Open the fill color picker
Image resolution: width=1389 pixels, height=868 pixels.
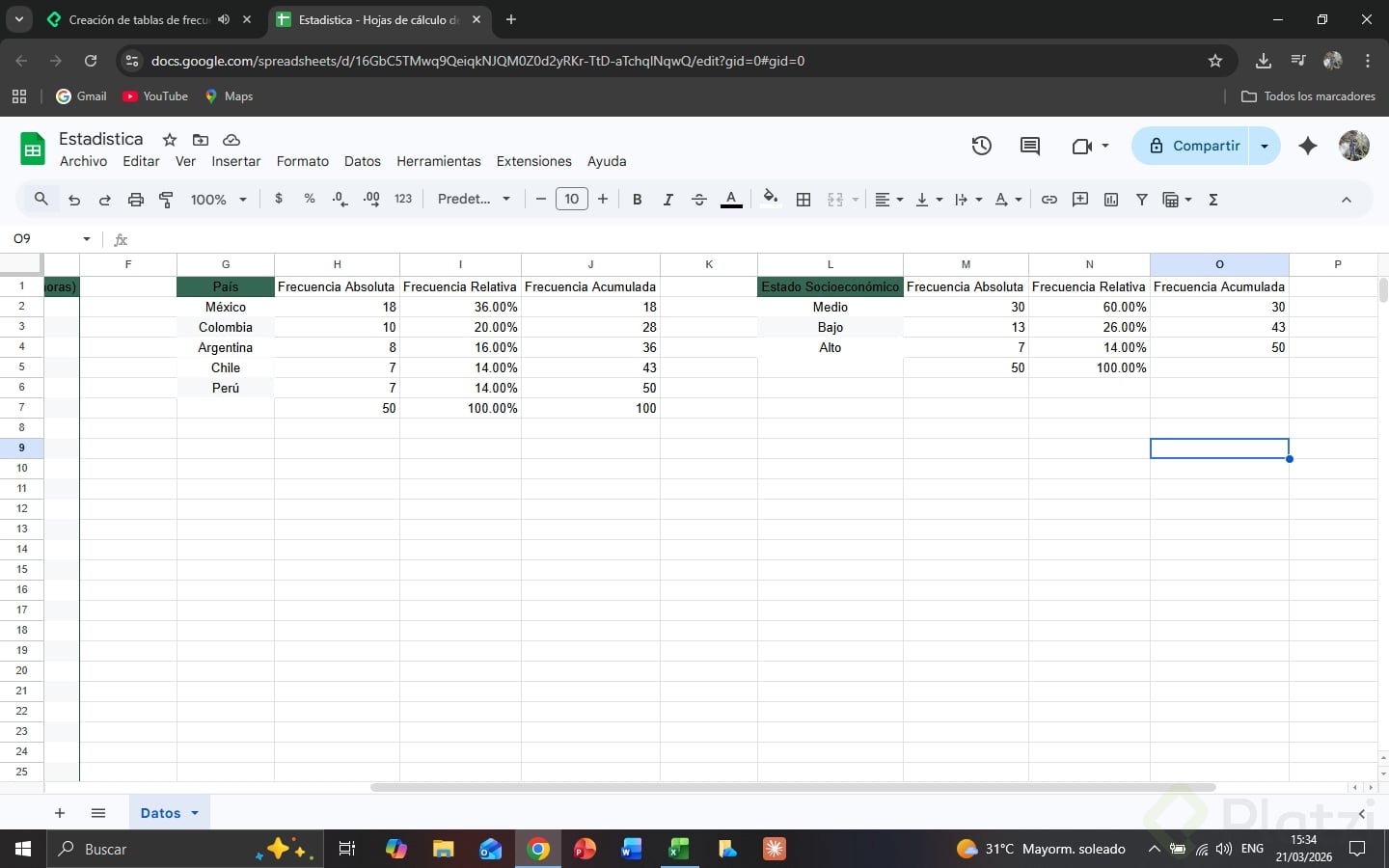770,200
